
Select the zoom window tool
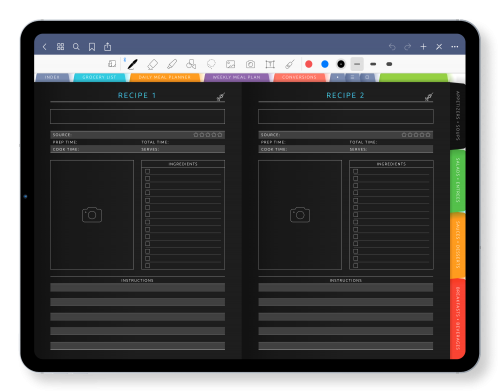click(112, 64)
